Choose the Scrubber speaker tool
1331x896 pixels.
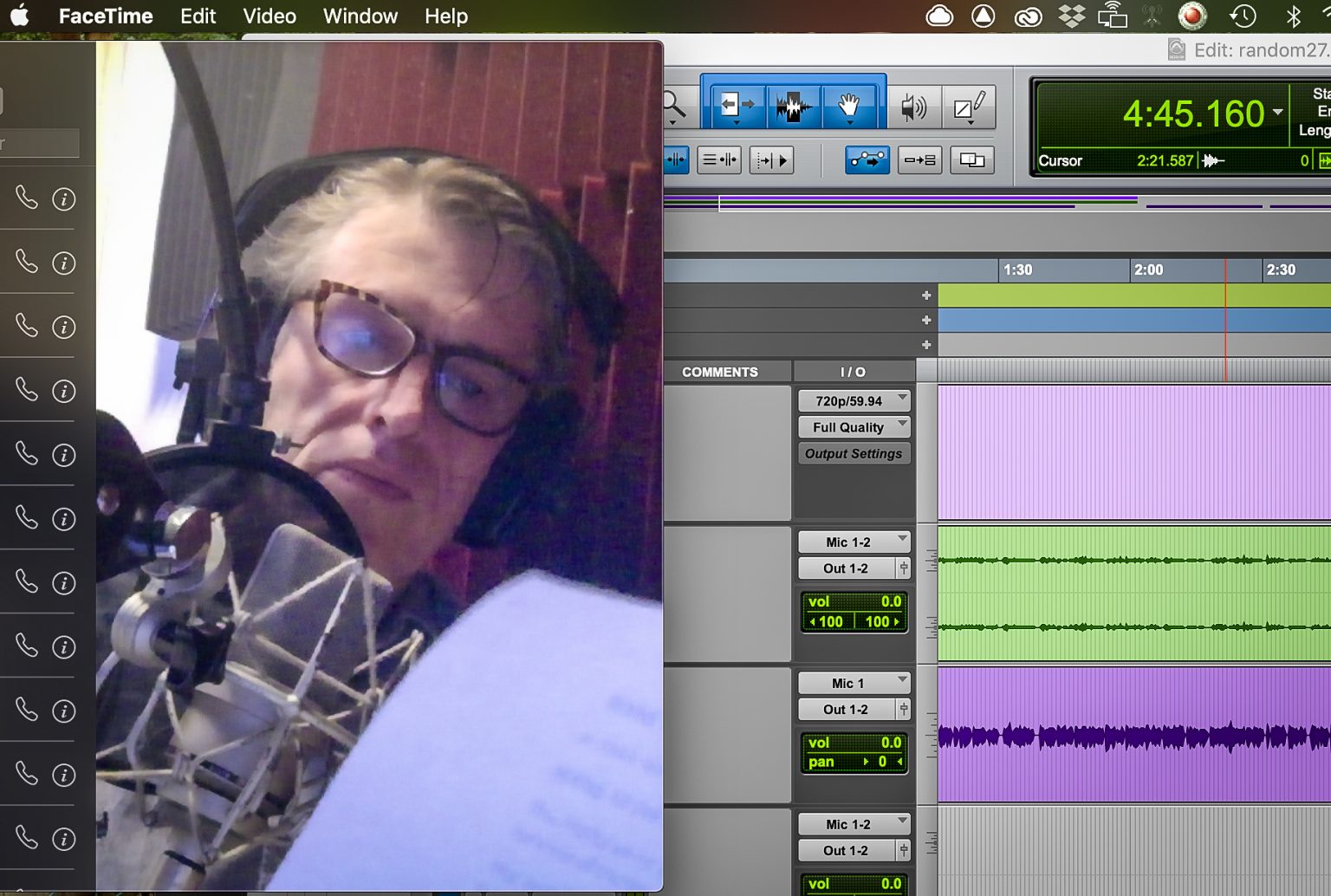pos(912,107)
